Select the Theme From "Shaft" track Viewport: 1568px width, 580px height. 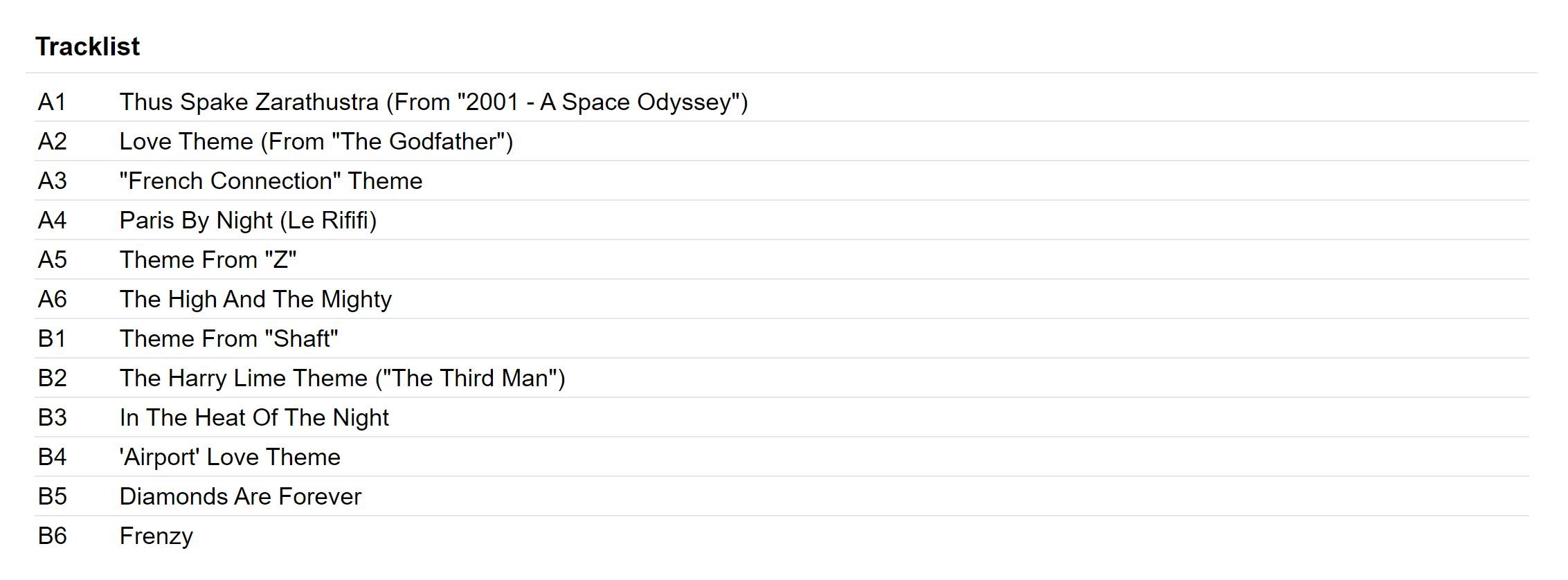[228, 338]
